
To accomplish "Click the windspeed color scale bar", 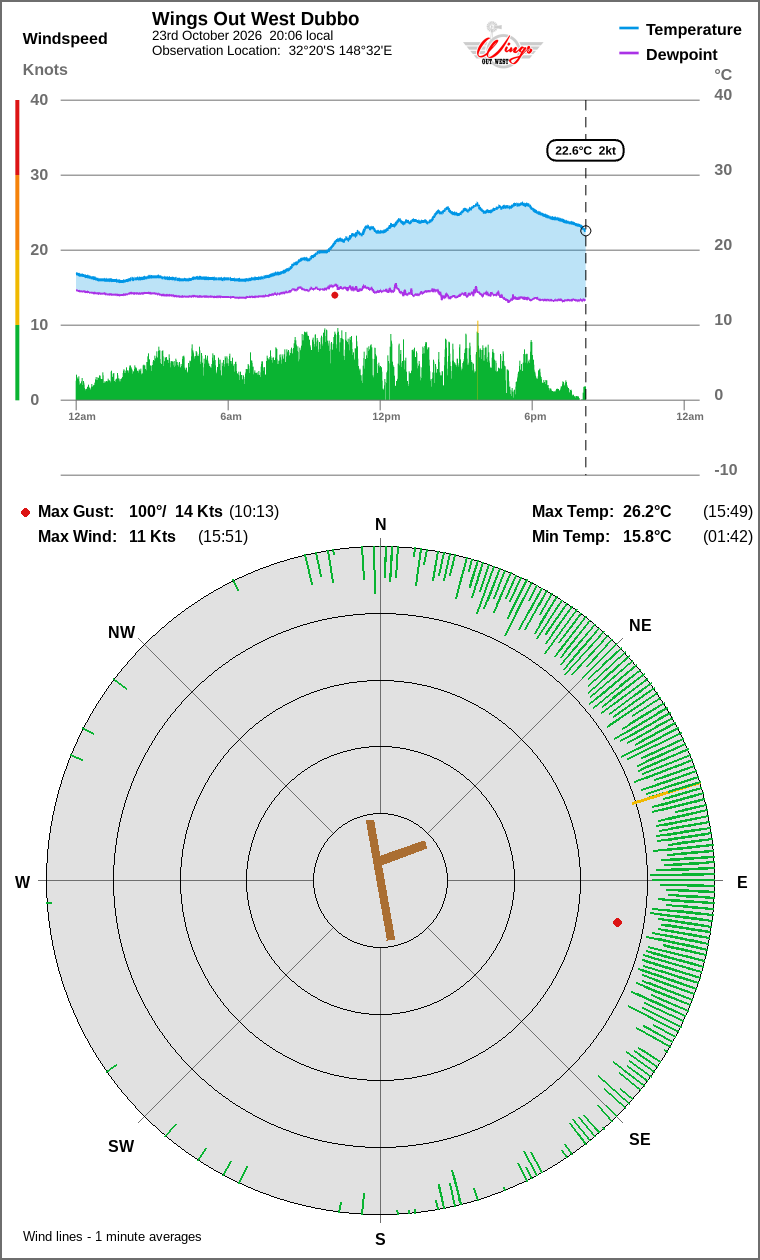I will tap(17, 250).
